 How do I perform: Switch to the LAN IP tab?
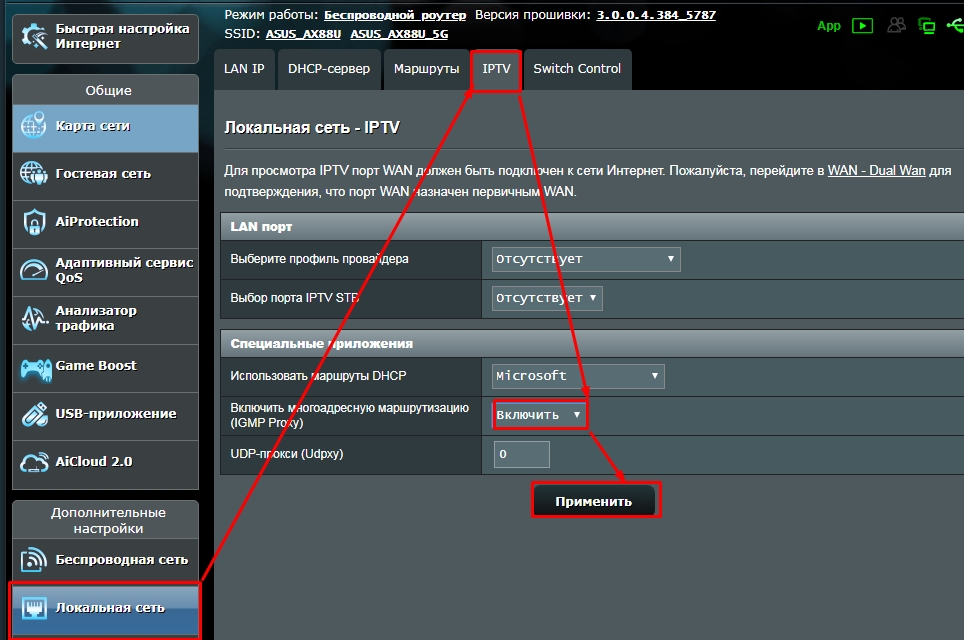[244, 69]
